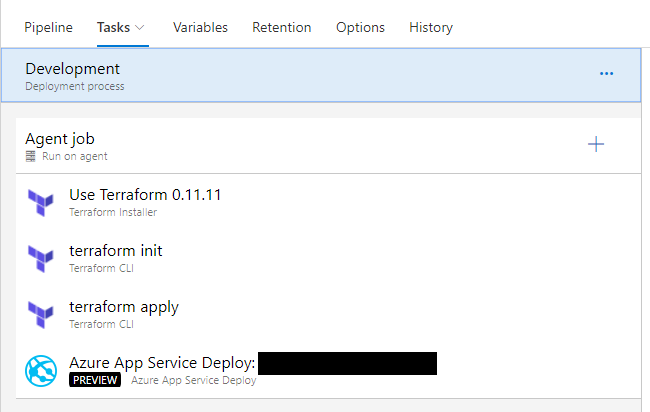Click the Terraform Installer subtitle text
Viewport: 650px width, 412px height.
point(113,212)
